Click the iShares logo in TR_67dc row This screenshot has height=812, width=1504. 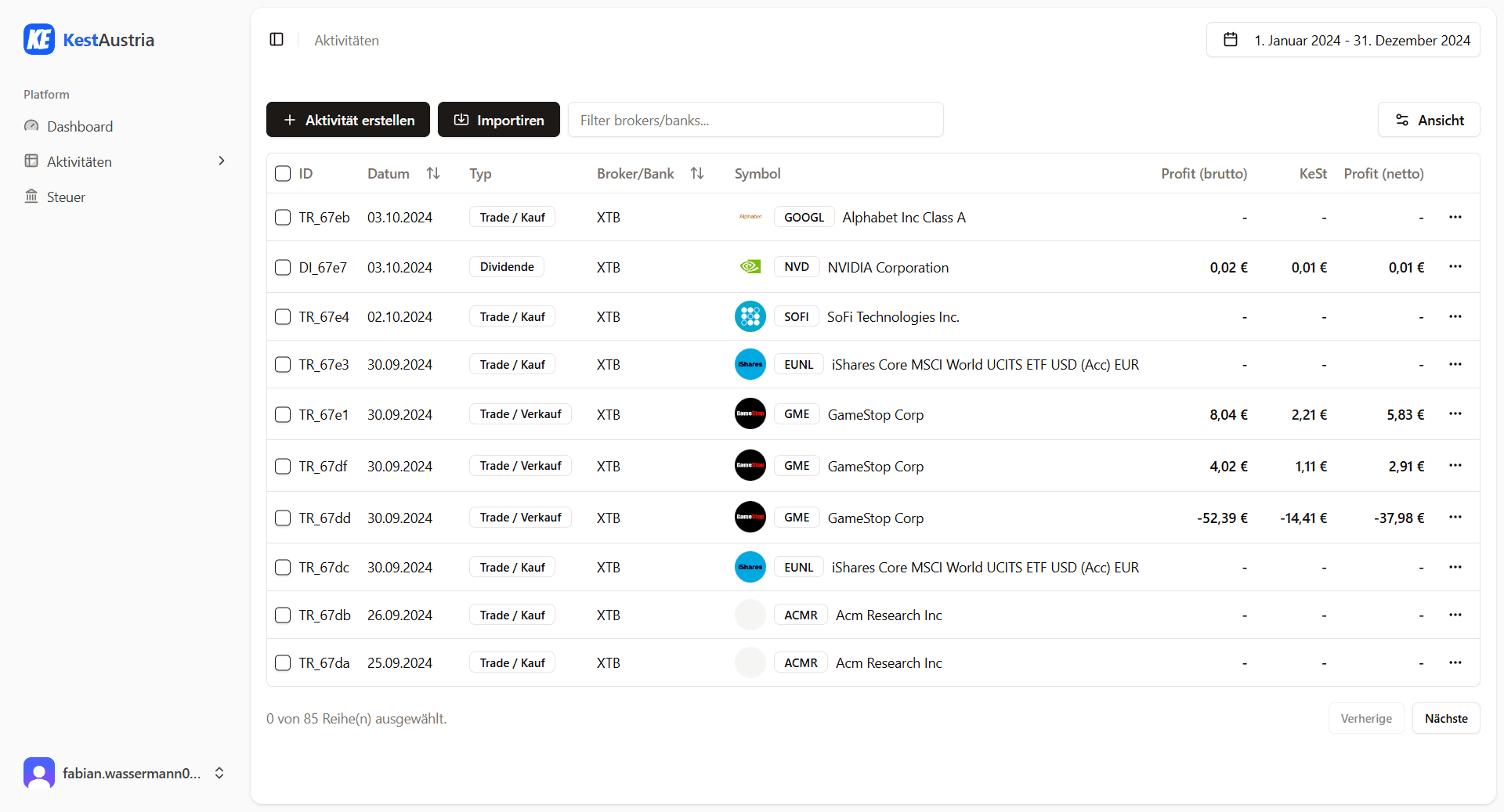(x=750, y=567)
